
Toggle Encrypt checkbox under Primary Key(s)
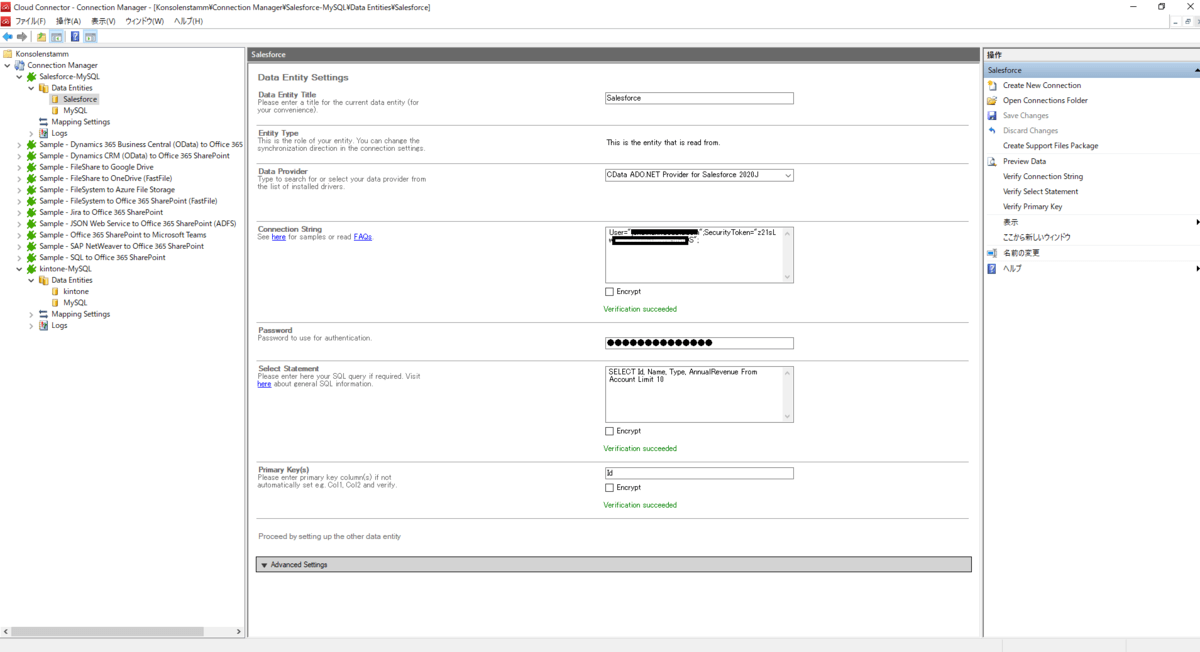609,488
